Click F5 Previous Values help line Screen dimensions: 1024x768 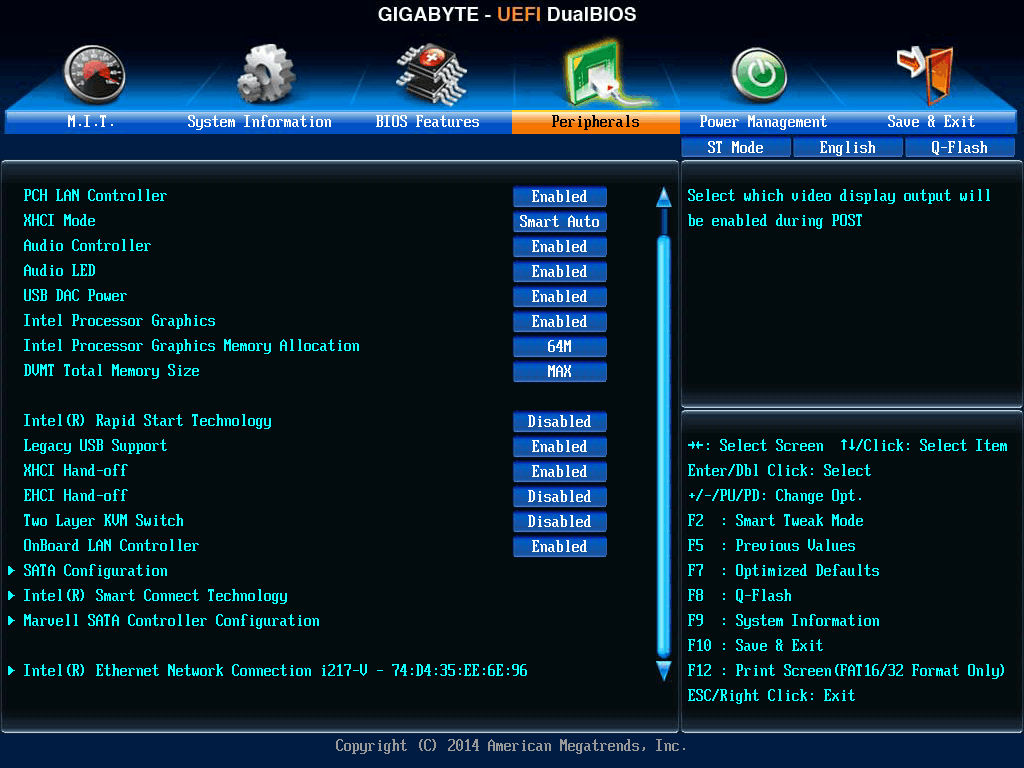771,546
